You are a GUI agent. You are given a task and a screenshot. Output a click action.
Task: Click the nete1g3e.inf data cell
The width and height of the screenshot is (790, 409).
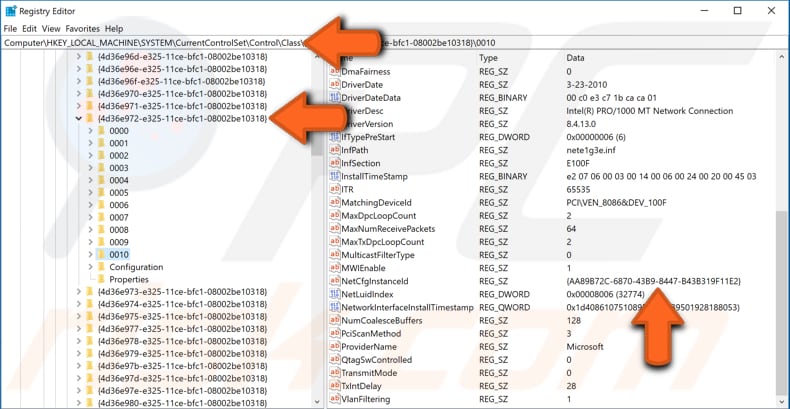point(590,150)
